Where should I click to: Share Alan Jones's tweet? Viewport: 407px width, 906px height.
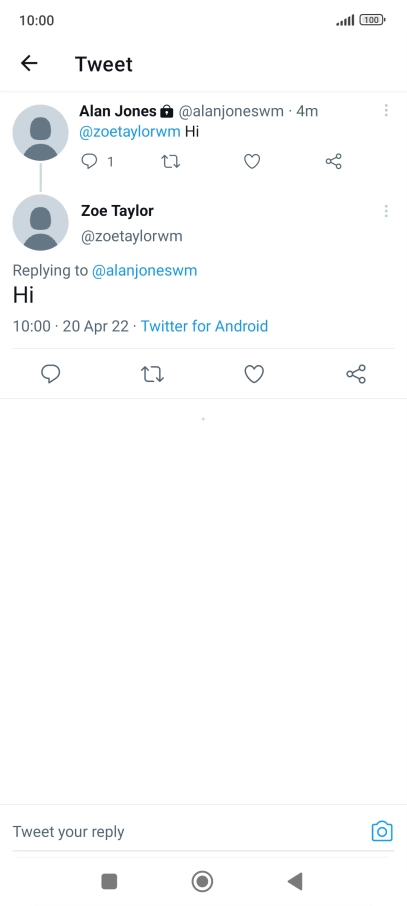click(x=334, y=161)
